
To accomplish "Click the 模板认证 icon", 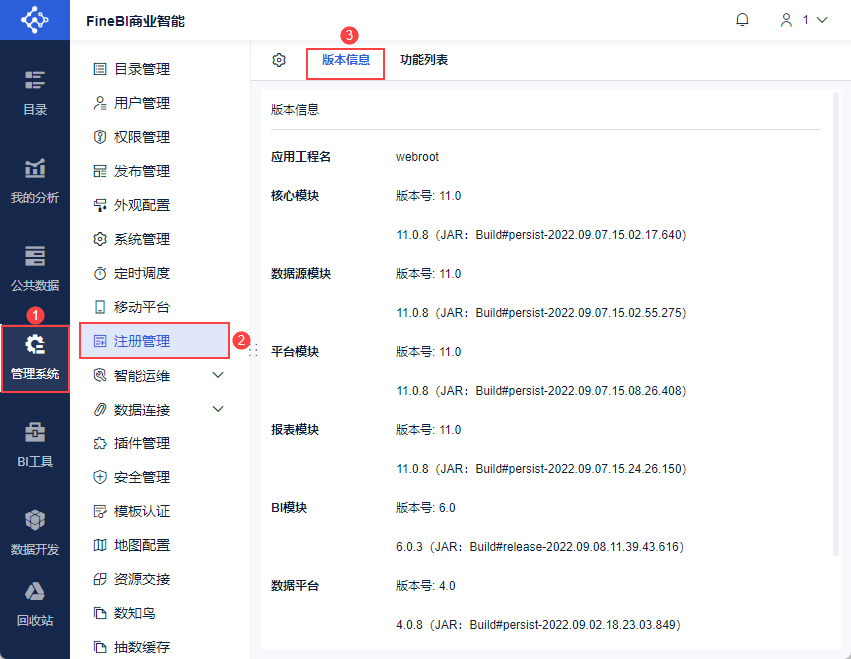I will point(100,511).
